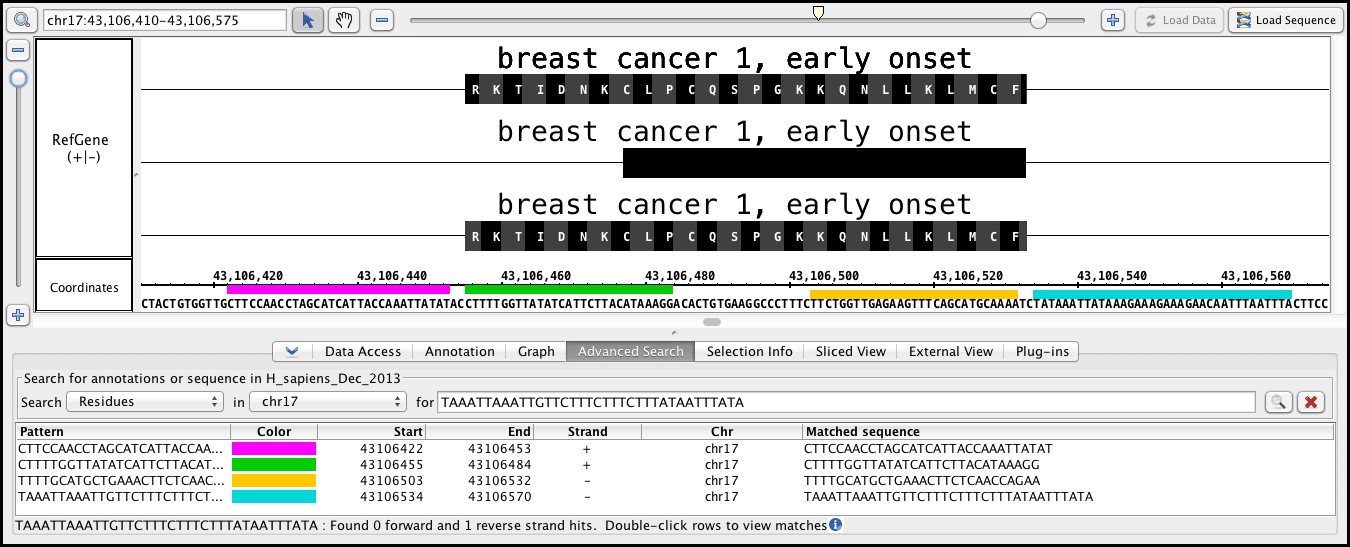Zoom out horizontally with minus button
The image size is (1350, 547).
click(382, 20)
